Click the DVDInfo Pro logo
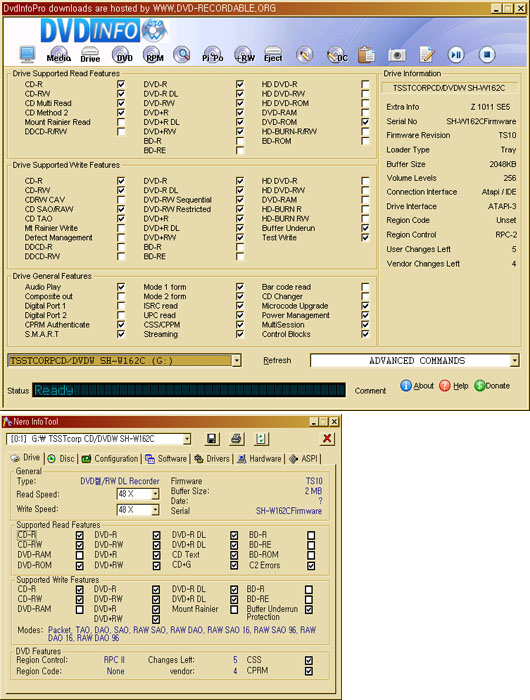 tap(104, 30)
